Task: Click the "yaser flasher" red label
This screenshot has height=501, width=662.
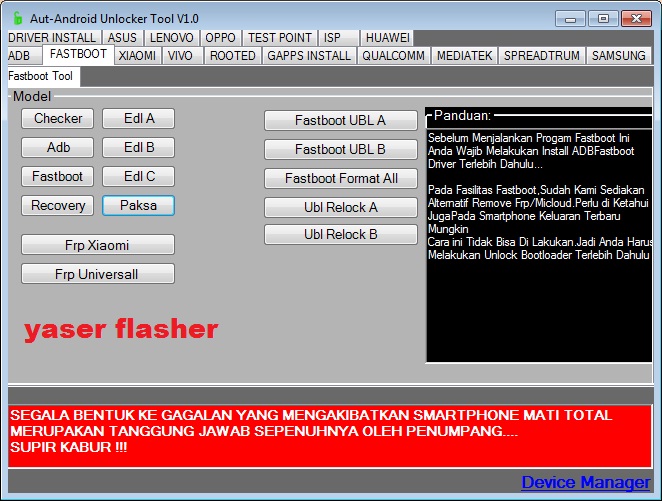Action: click(x=121, y=329)
